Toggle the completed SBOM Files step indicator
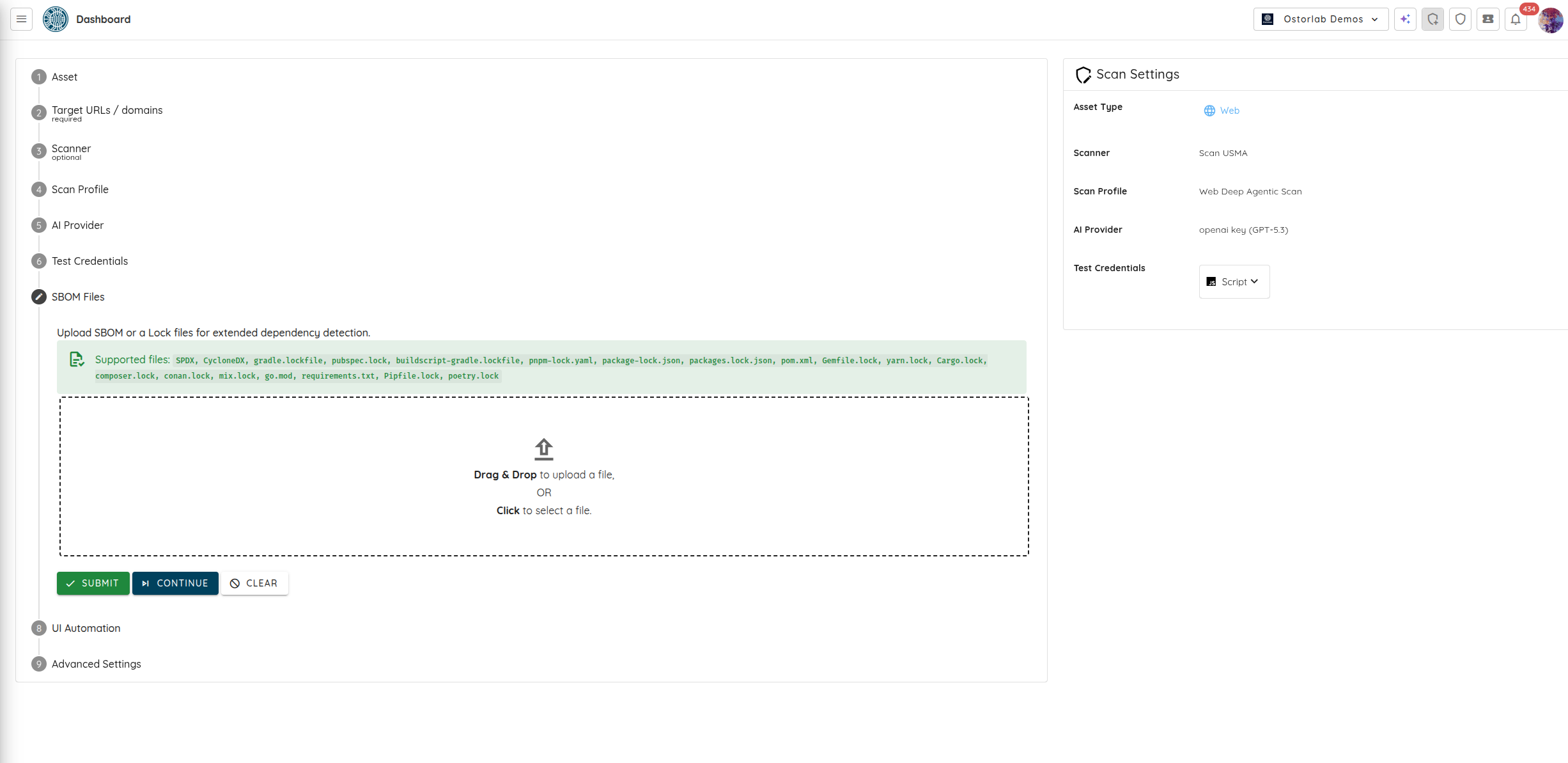 (x=38, y=297)
